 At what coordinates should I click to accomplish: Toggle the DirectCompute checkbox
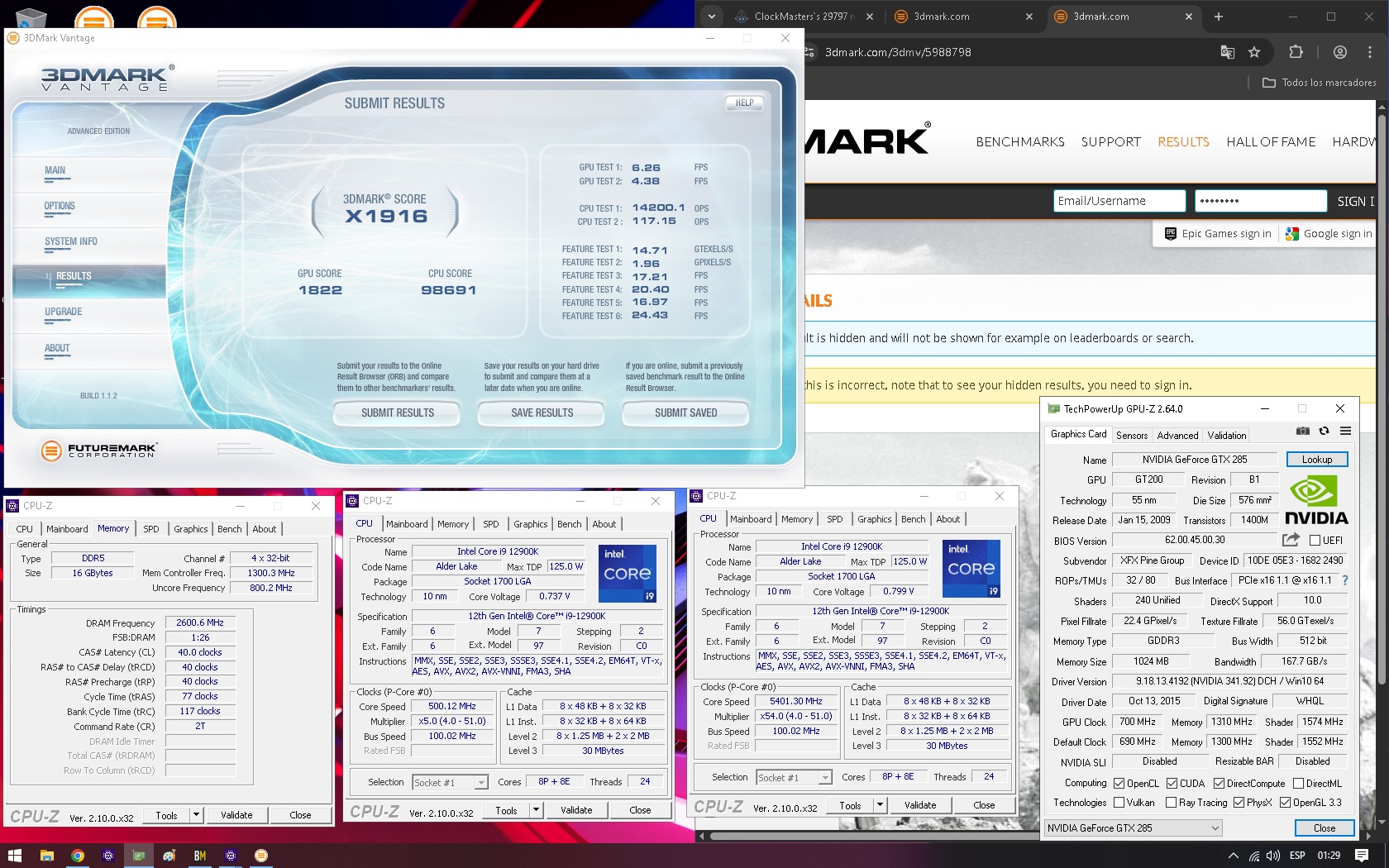(1219, 784)
